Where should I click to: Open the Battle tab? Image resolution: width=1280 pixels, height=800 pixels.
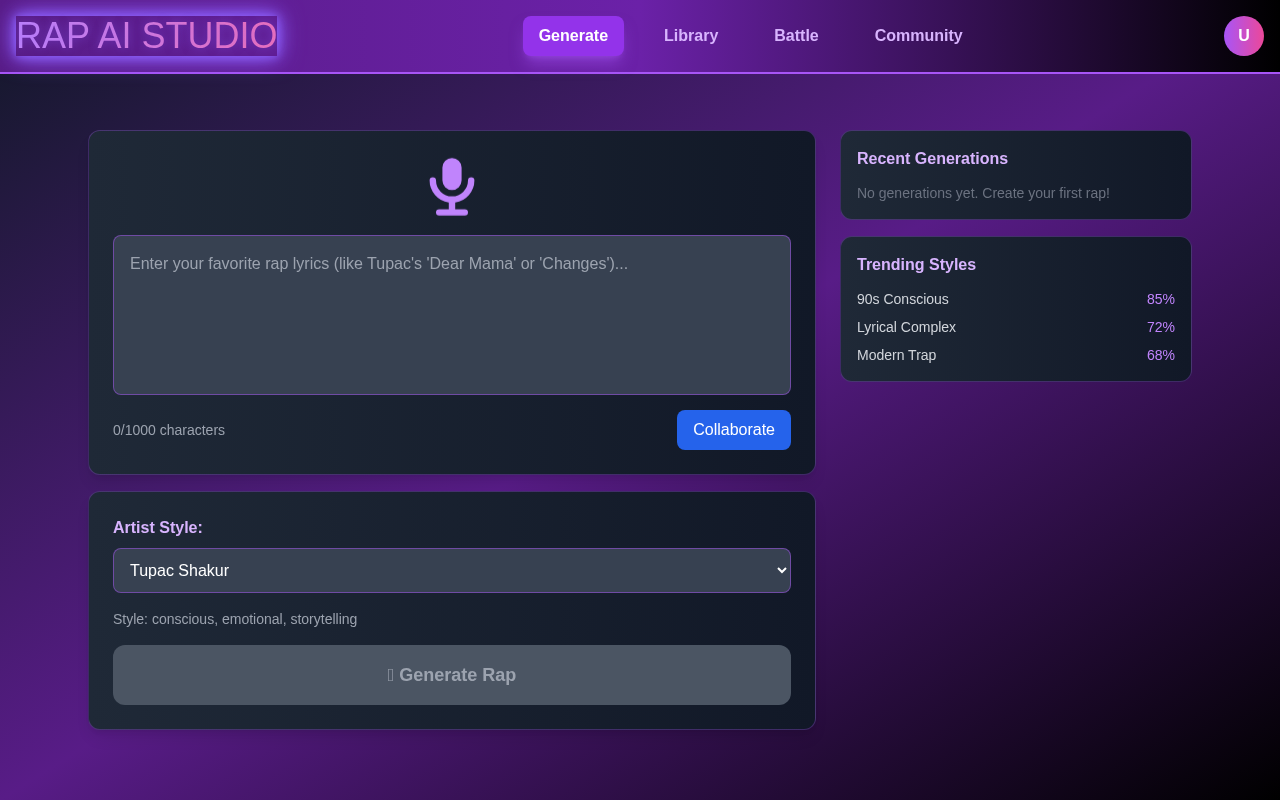point(795,35)
